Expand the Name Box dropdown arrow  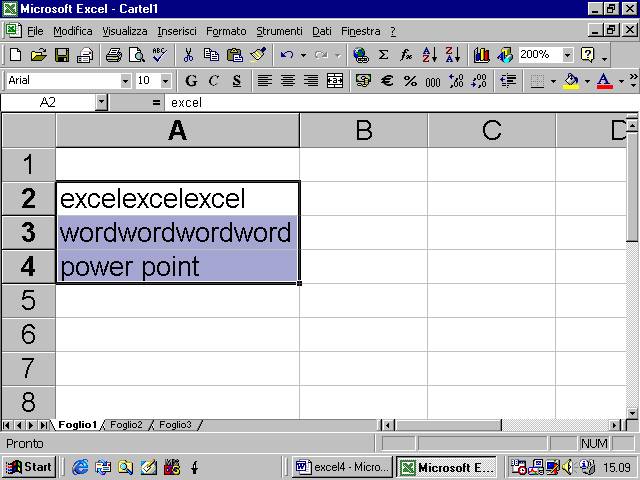pos(101,102)
